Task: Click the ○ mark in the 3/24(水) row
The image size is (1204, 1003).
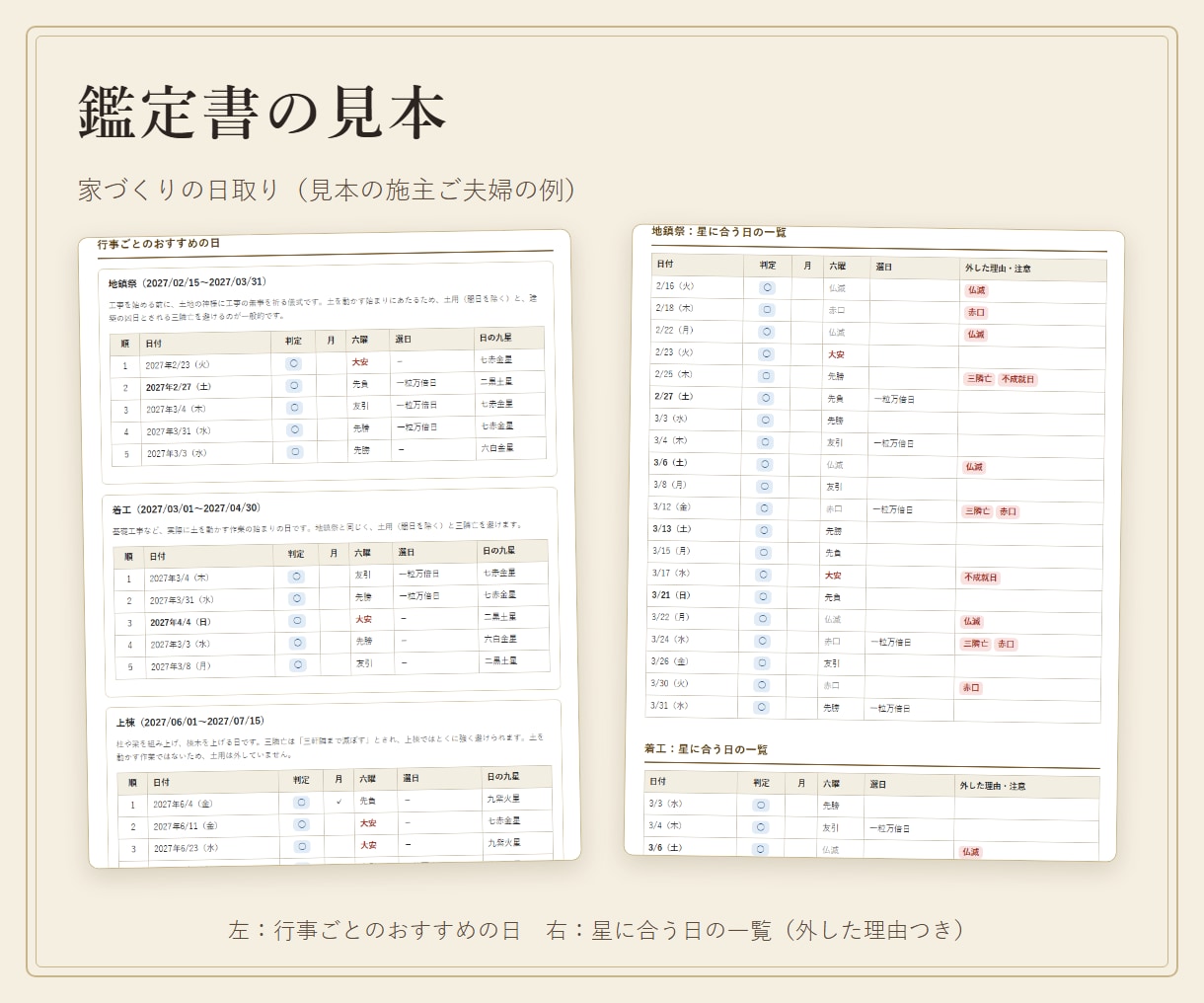Action: coord(762,641)
